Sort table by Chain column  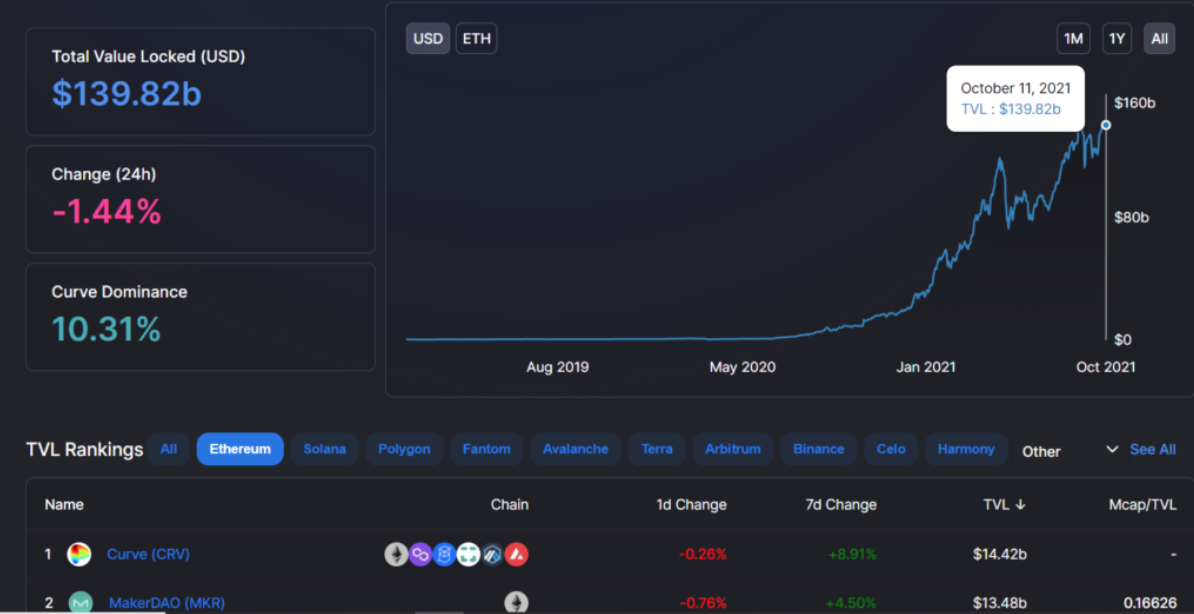pos(509,504)
